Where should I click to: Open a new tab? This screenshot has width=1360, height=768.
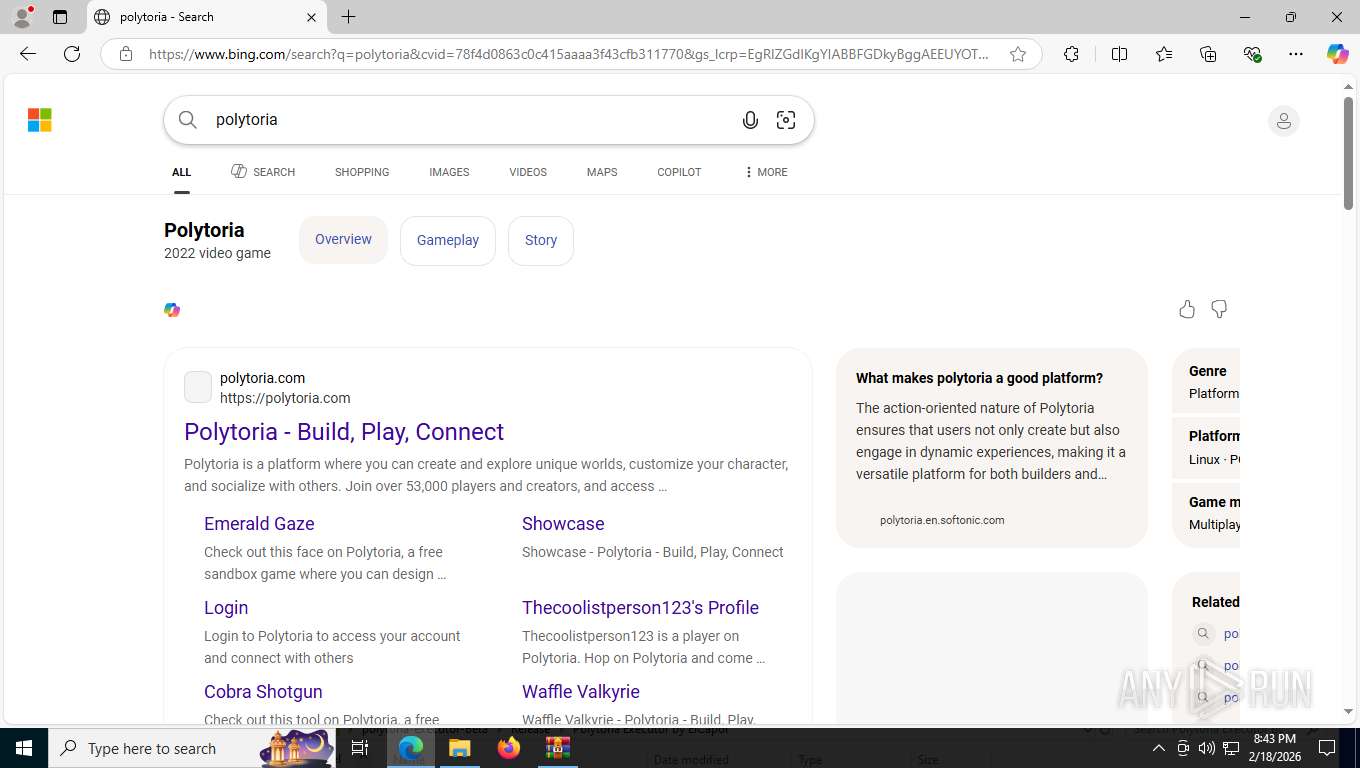(348, 17)
